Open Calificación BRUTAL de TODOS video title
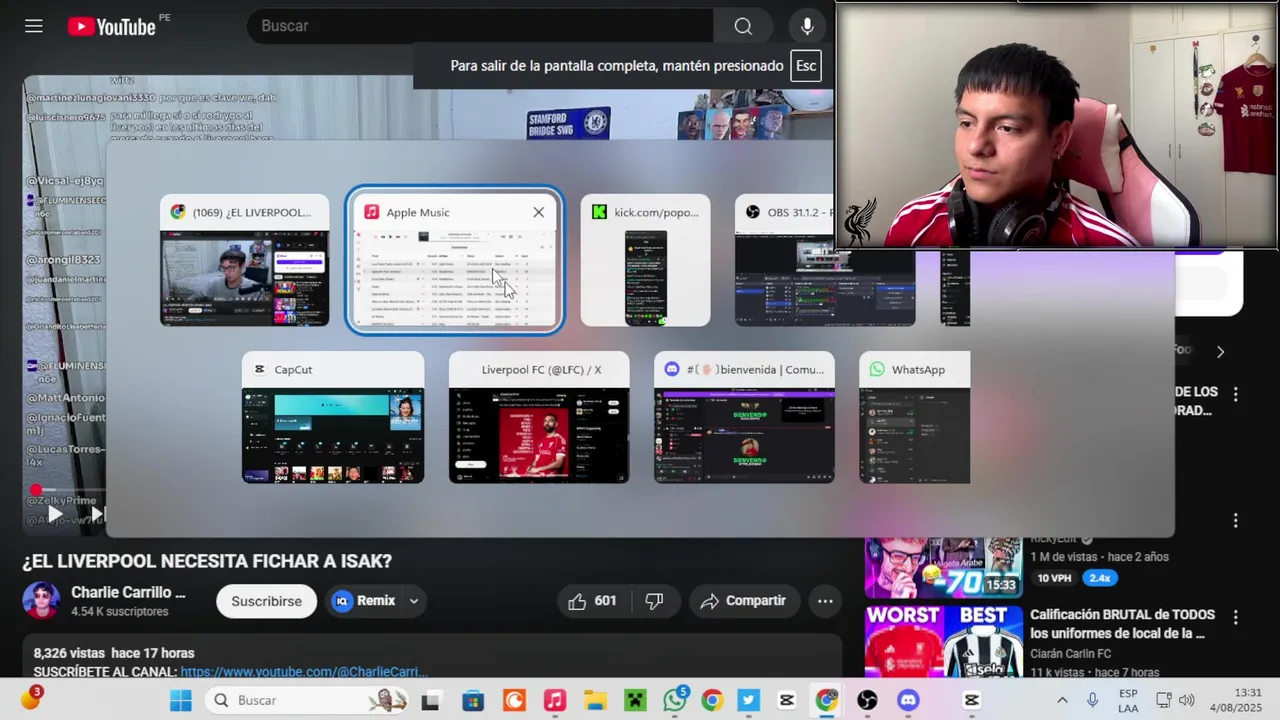The width and height of the screenshot is (1280, 720). pyautogui.click(x=1122, y=624)
